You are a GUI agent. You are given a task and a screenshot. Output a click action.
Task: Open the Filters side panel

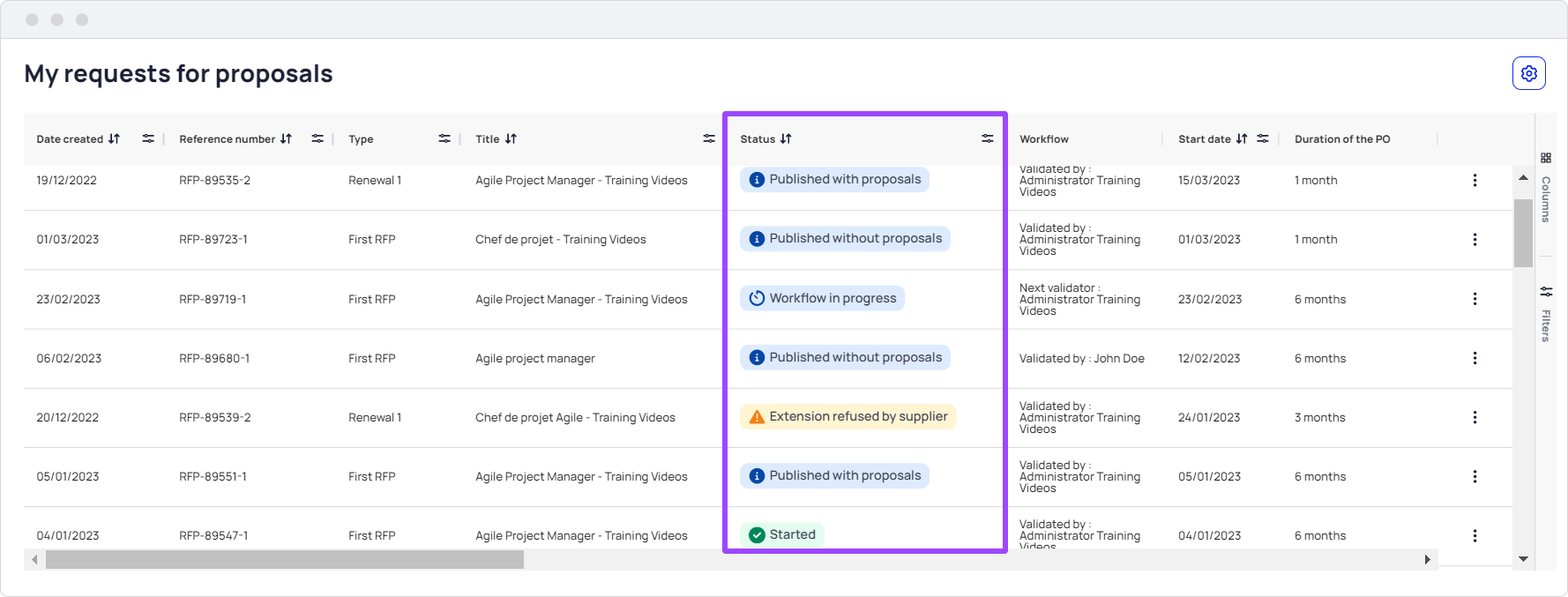click(1546, 314)
